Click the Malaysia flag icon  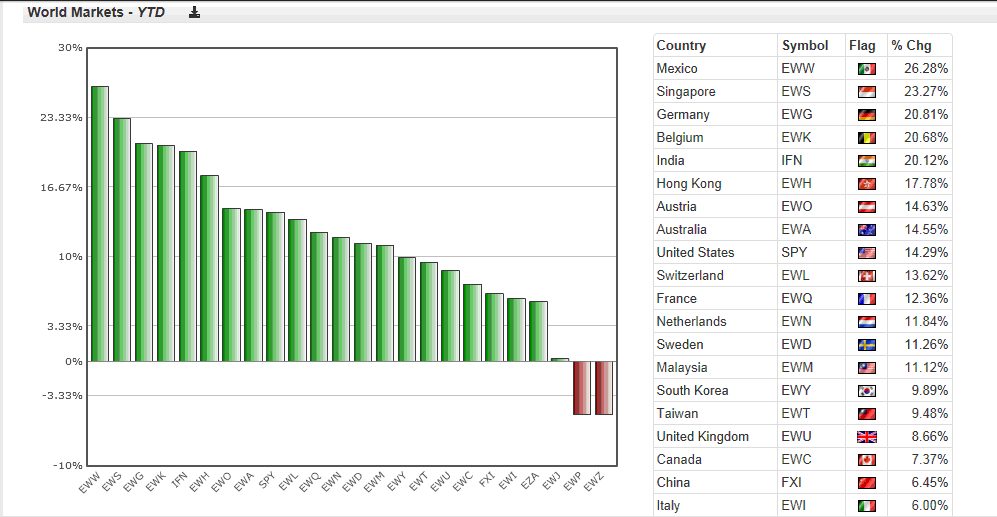pos(867,368)
